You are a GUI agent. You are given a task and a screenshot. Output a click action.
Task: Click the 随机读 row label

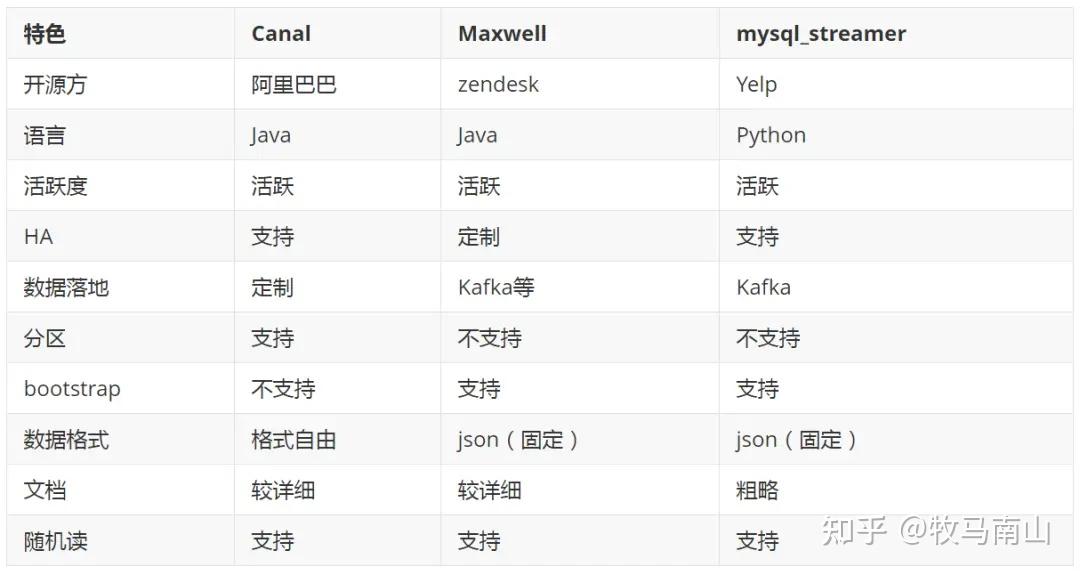pos(55,541)
